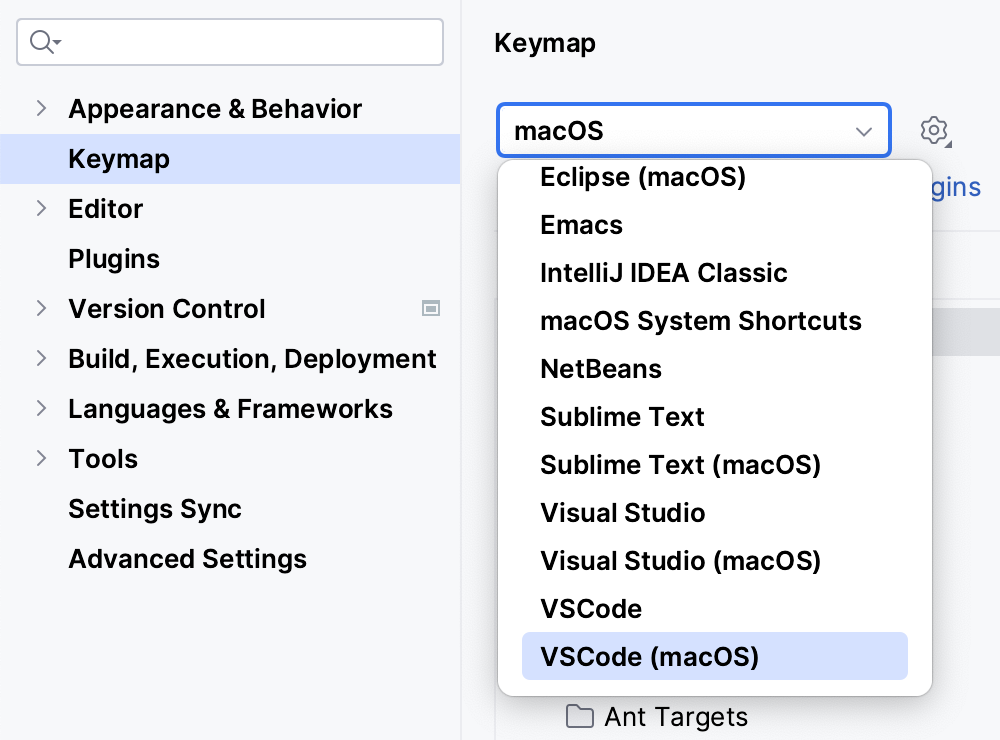Choose the NetBeans keymap
The image size is (1000, 740).
point(714,369)
